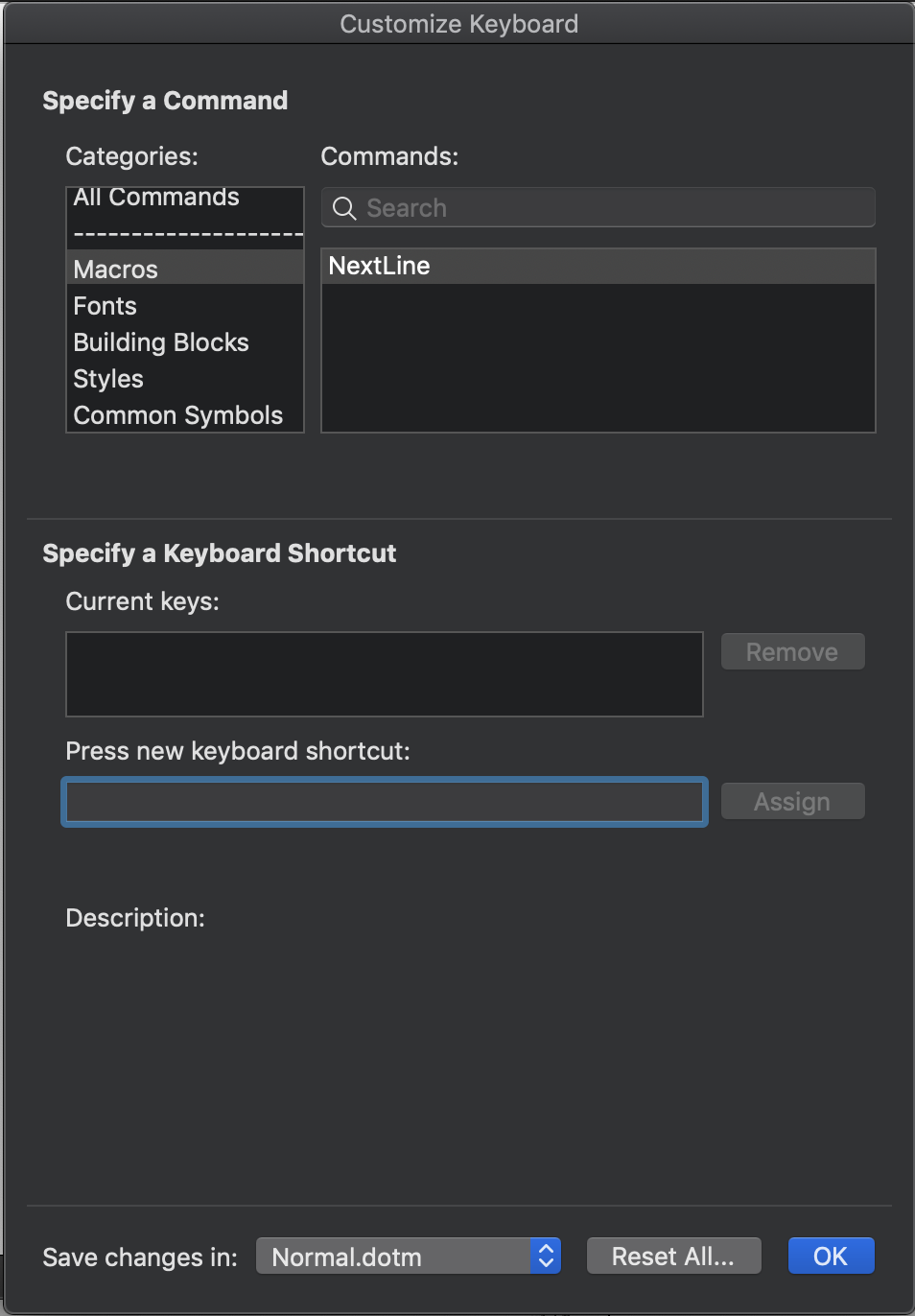This screenshot has width=915, height=1316.
Task: Click the Reset All button
Action: pyautogui.click(x=673, y=1256)
